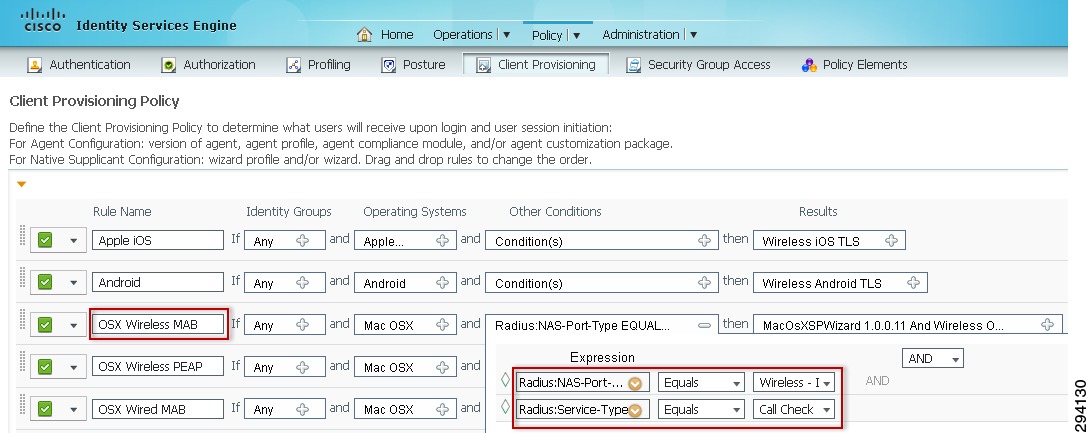Image resolution: width=1087 pixels, height=433 pixels.
Task: Go to the Home menu item
Action: (397, 34)
